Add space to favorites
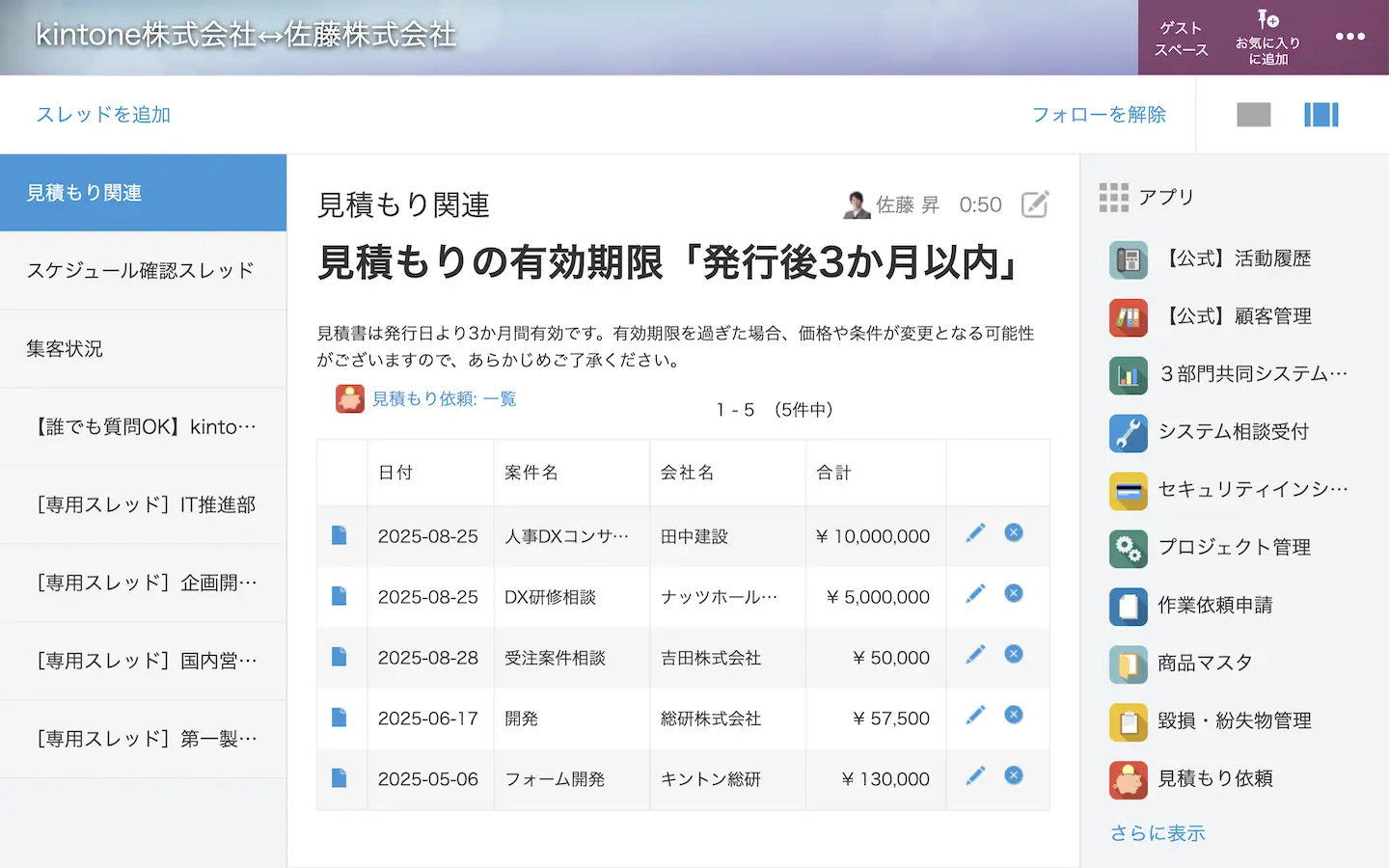 (1267, 39)
